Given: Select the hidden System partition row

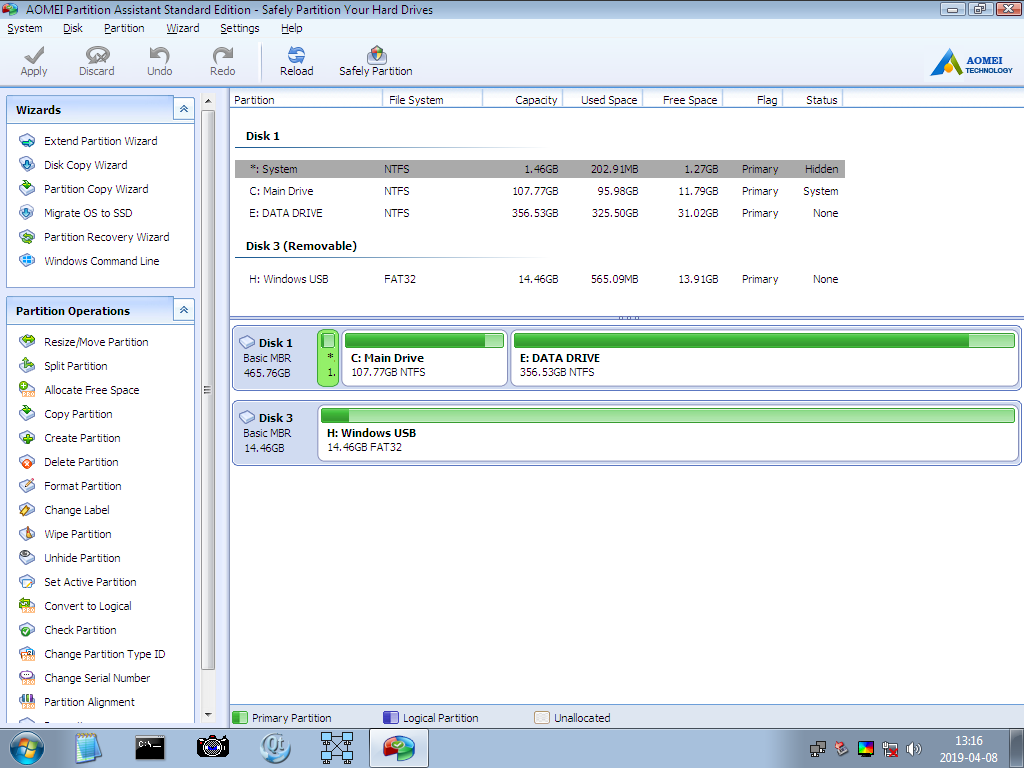Looking at the screenshot, I should point(540,169).
